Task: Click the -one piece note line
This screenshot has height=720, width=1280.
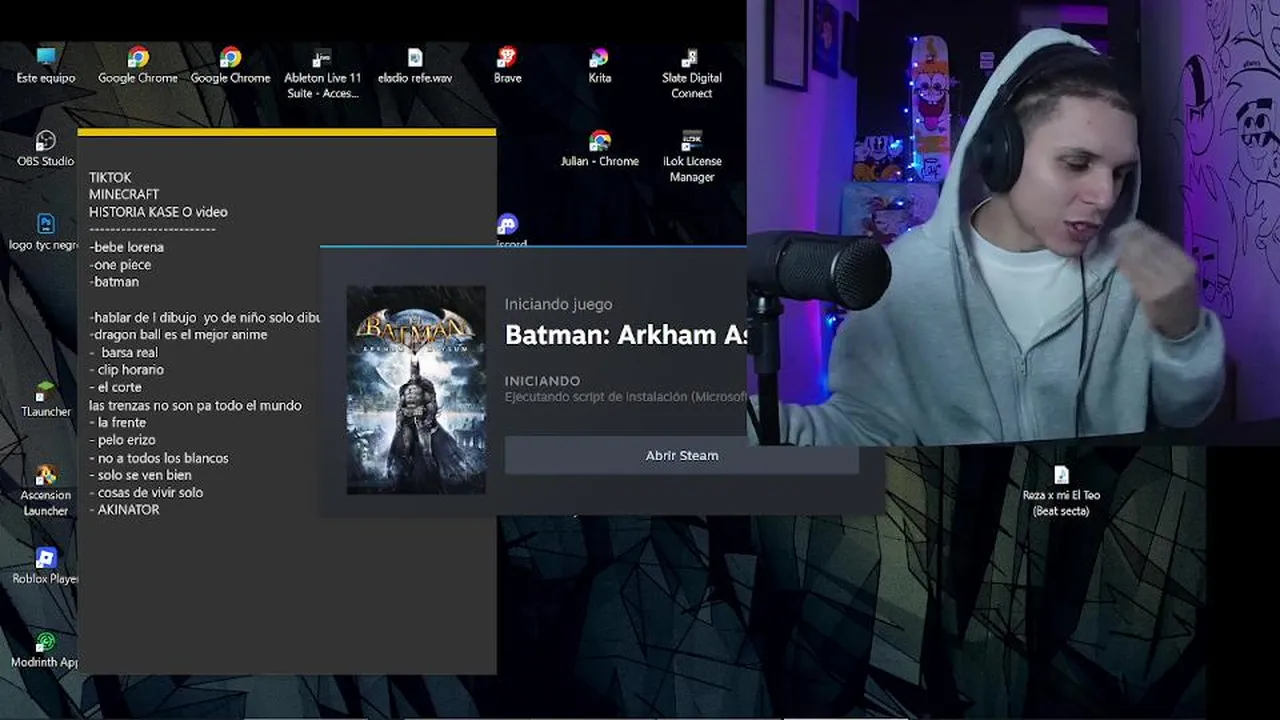Action: [x=120, y=265]
